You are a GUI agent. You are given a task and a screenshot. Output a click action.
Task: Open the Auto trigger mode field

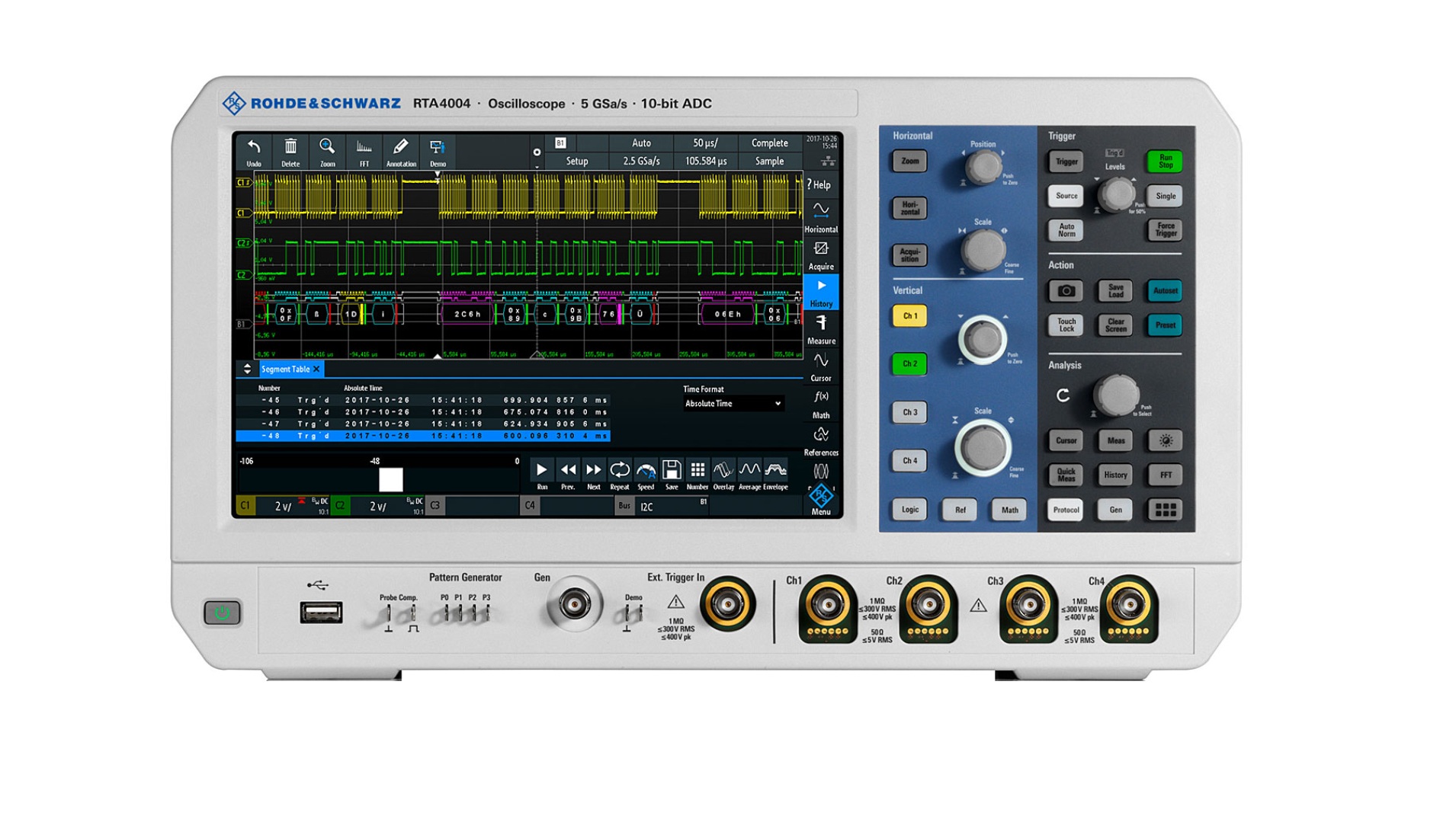click(x=641, y=142)
